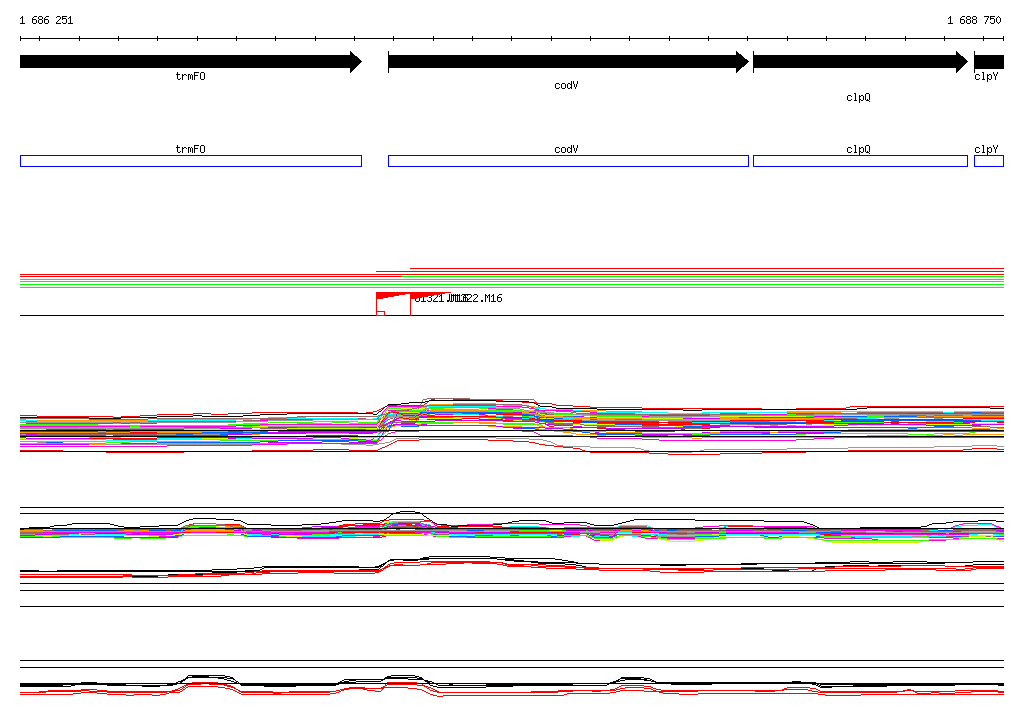Click clpY label above blue box
Image resolution: width=1024 pixels, height=714 pixels.
tap(986, 149)
